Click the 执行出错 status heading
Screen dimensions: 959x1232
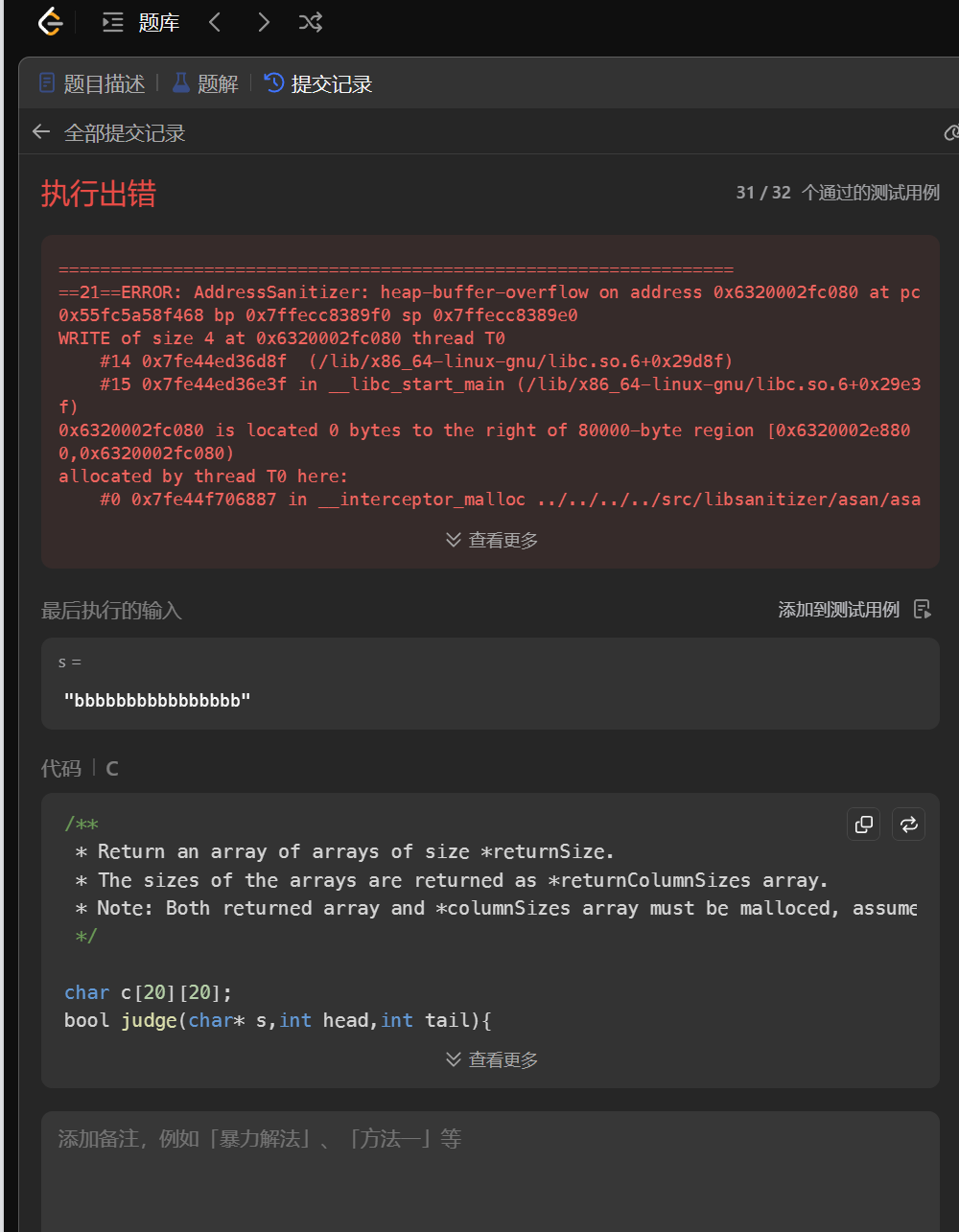point(98,194)
